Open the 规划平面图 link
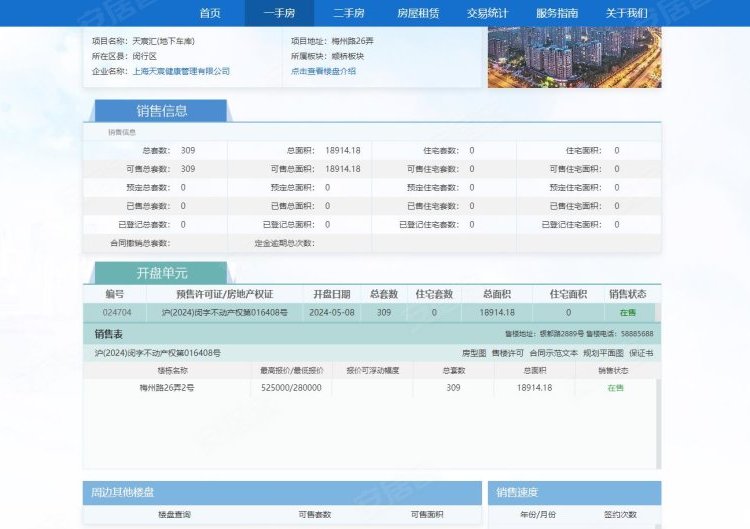This screenshot has height=529, width=750. pyautogui.click(x=603, y=353)
